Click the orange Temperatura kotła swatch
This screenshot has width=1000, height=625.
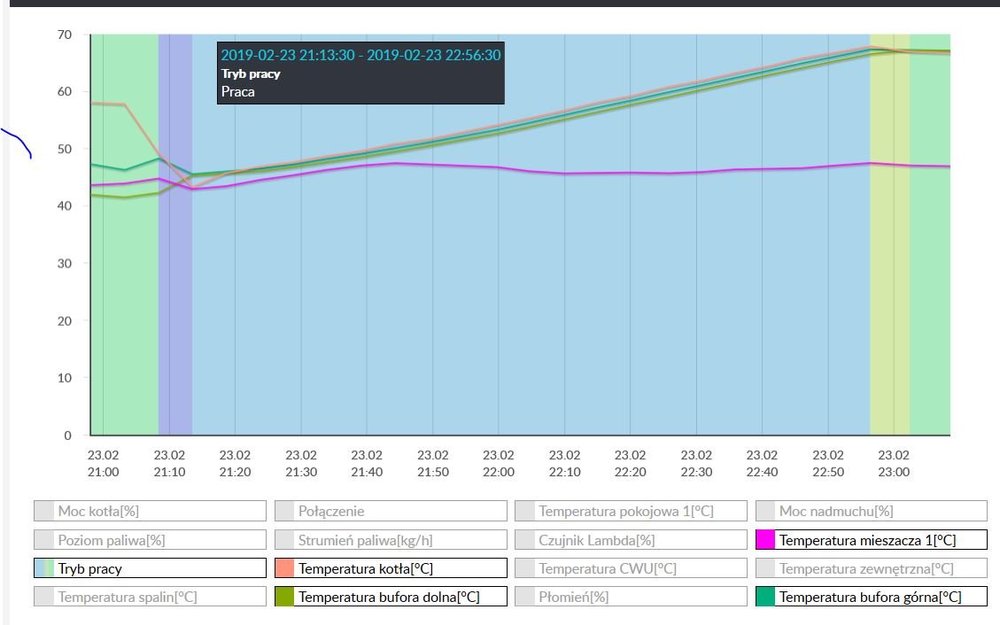tap(285, 568)
